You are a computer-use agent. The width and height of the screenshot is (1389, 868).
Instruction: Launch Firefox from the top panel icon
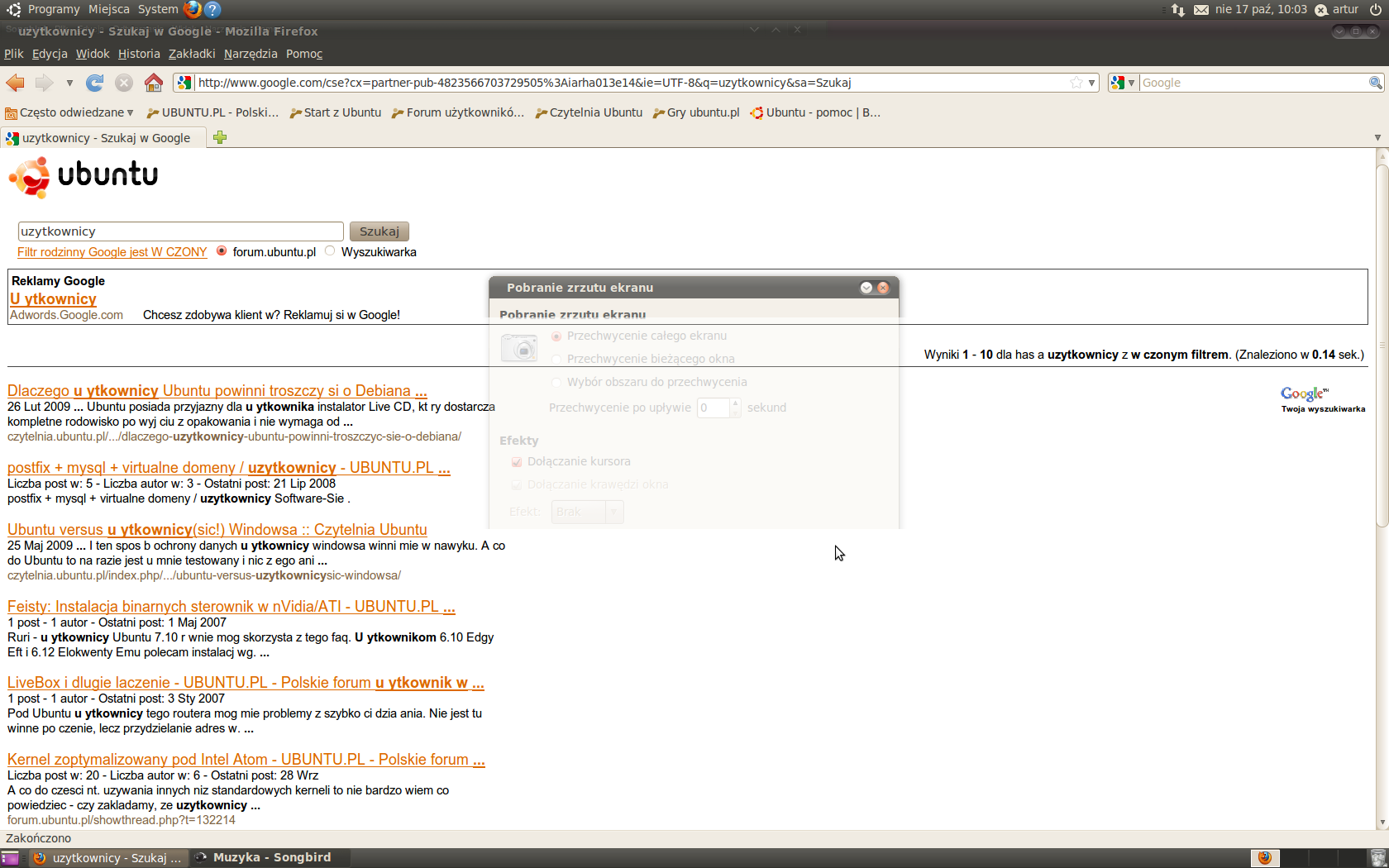click(192, 9)
